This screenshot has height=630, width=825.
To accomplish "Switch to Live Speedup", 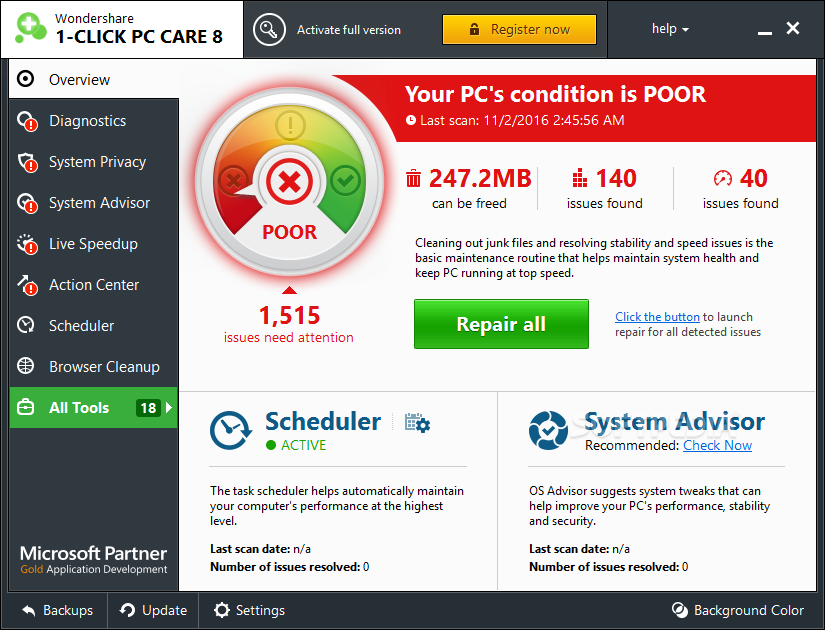I will [x=94, y=244].
